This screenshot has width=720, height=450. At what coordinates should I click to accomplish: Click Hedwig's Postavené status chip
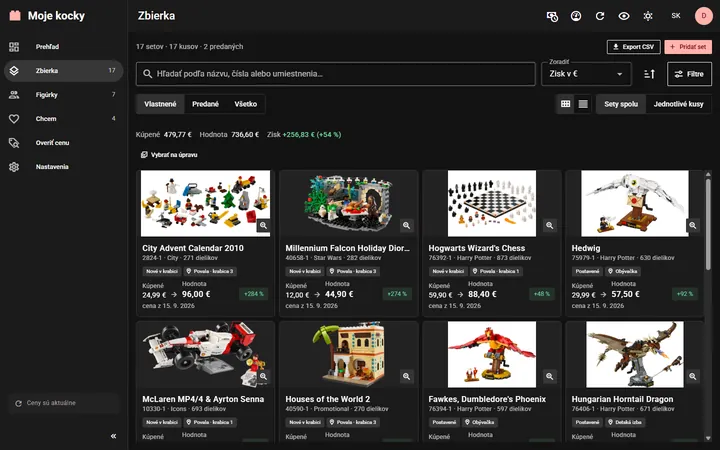(x=587, y=271)
